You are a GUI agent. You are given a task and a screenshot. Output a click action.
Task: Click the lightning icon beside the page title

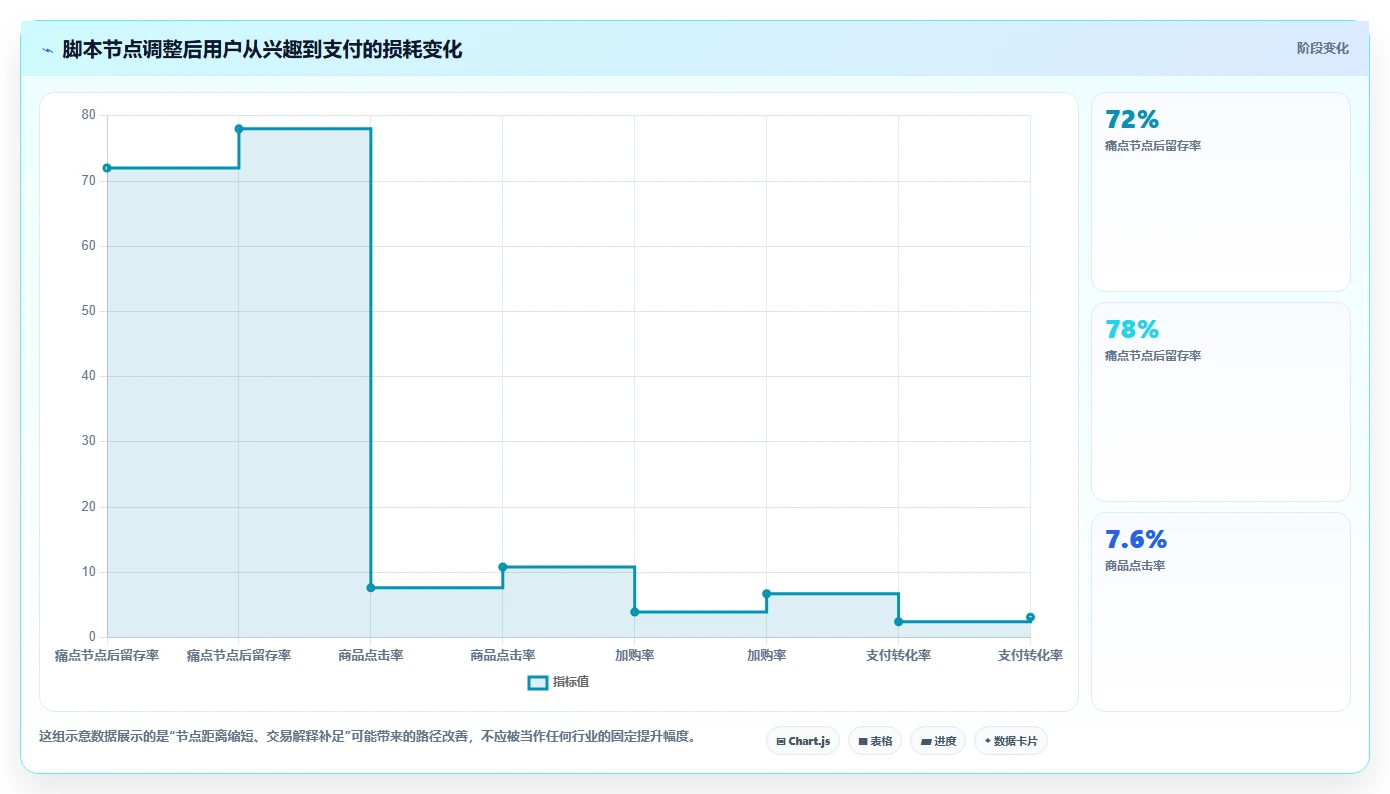tap(47, 50)
